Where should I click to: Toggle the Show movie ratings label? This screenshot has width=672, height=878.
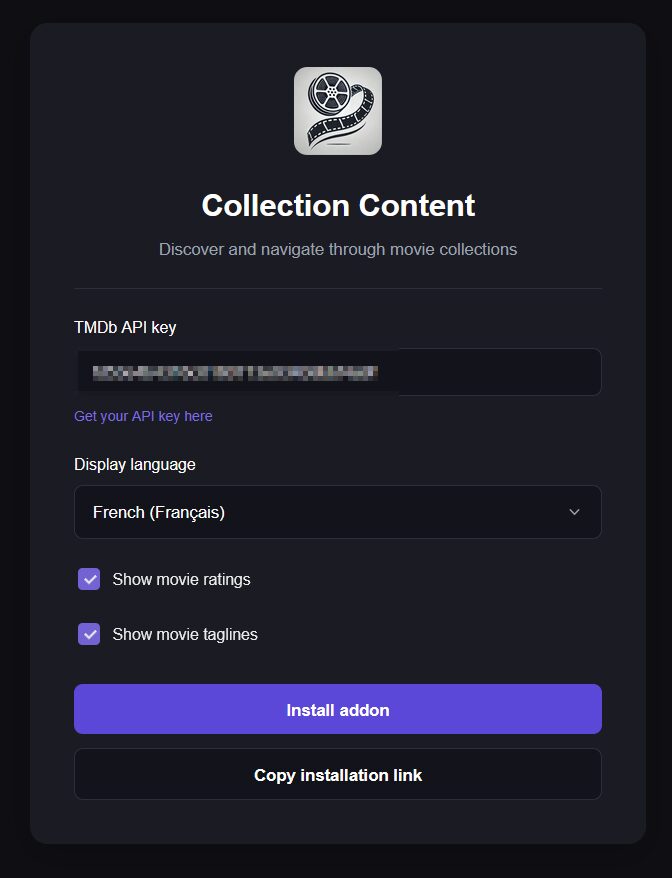[x=181, y=579]
